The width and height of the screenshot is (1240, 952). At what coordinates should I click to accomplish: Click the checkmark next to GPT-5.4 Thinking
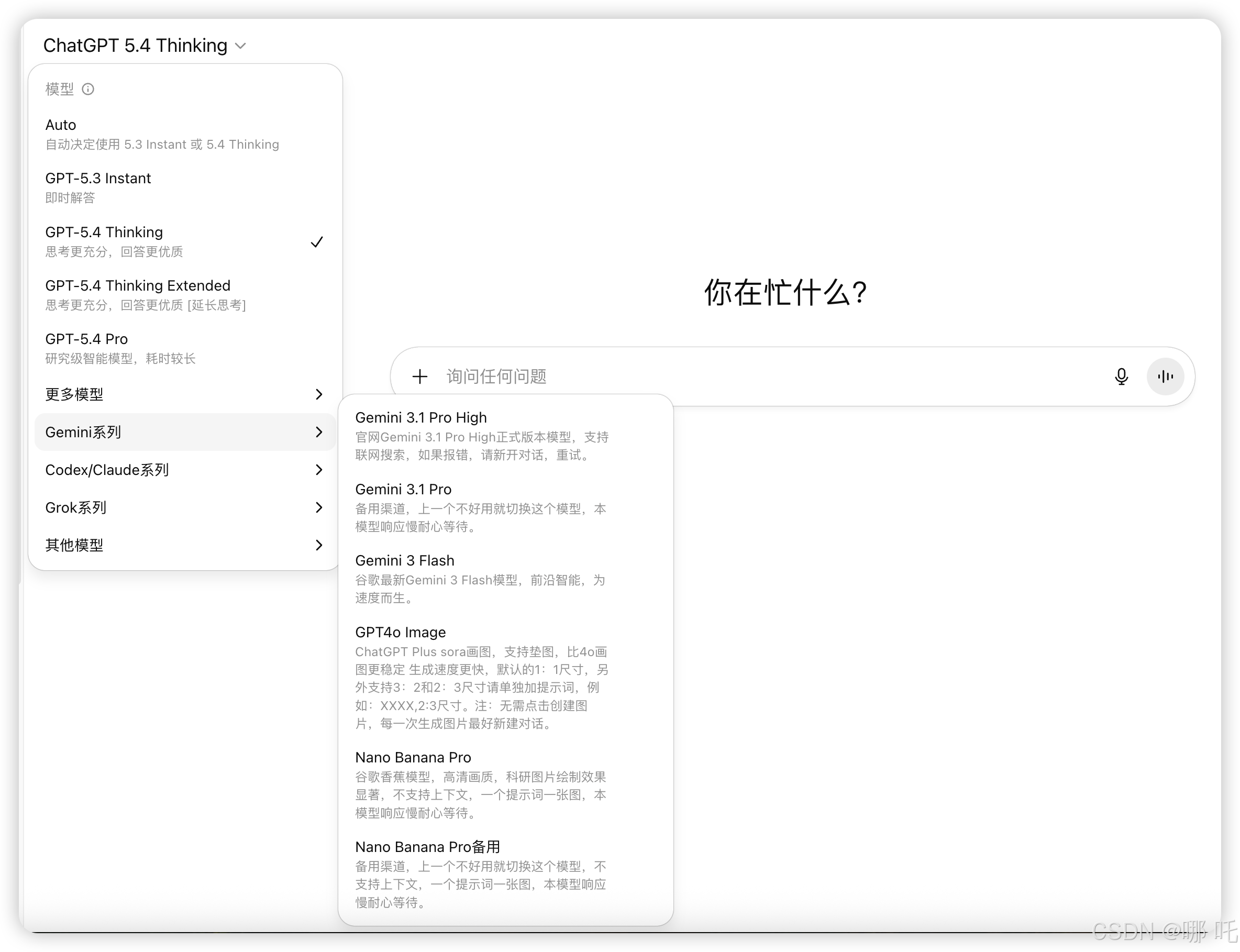tap(317, 242)
